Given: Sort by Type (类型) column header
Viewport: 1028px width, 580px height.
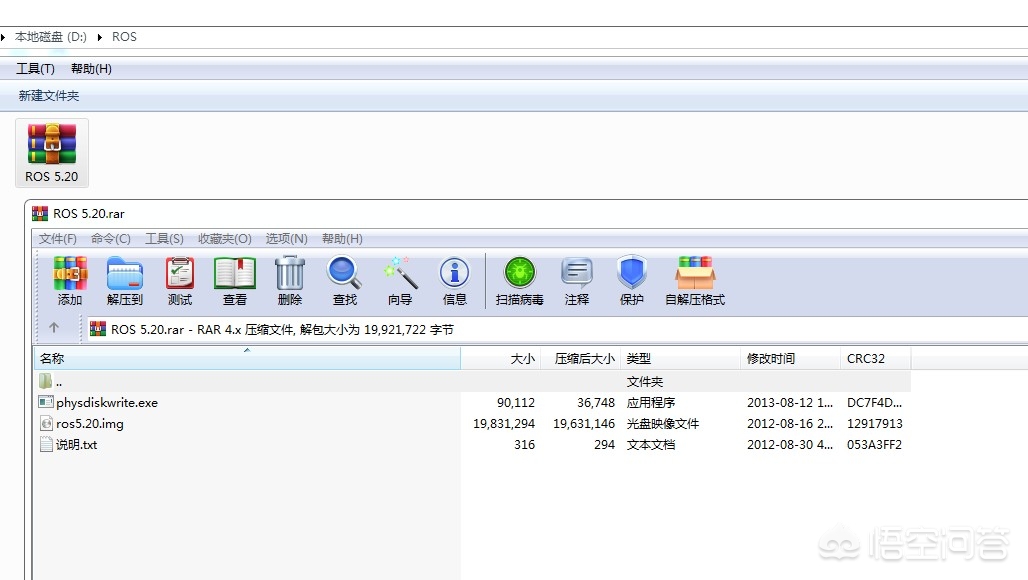Looking at the screenshot, I should 681,358.
